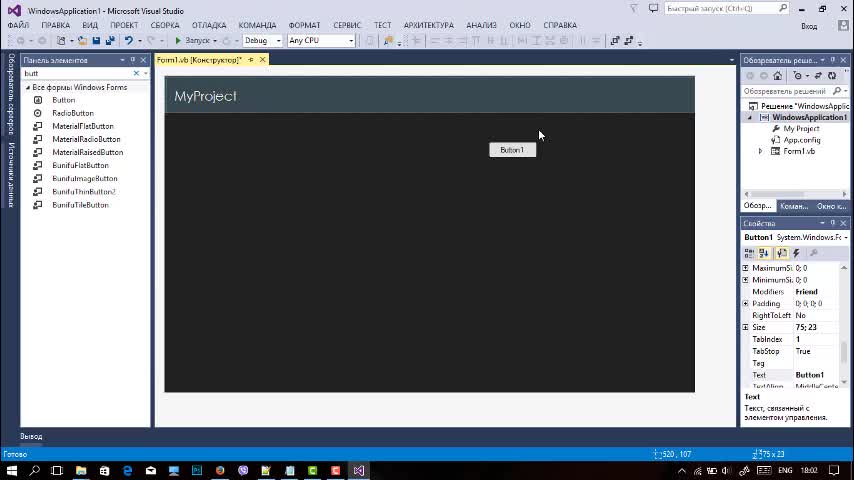Select the Form1.vb [Конструктор] tab
Image resolution: width=854 pixels, height=480 pixels.
click(199, 60)
